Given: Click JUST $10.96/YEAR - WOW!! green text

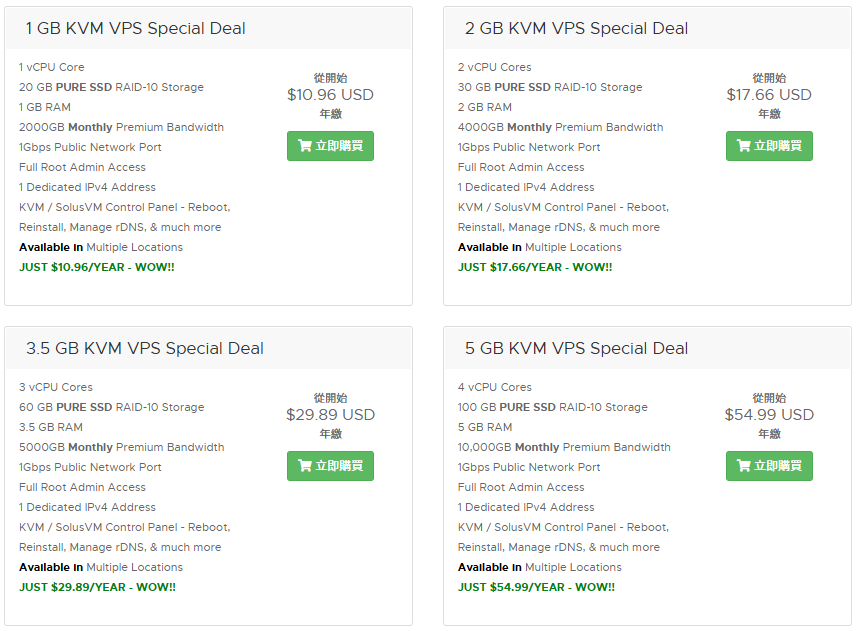Looking at the screenshot, I should (x=97, y=267).
